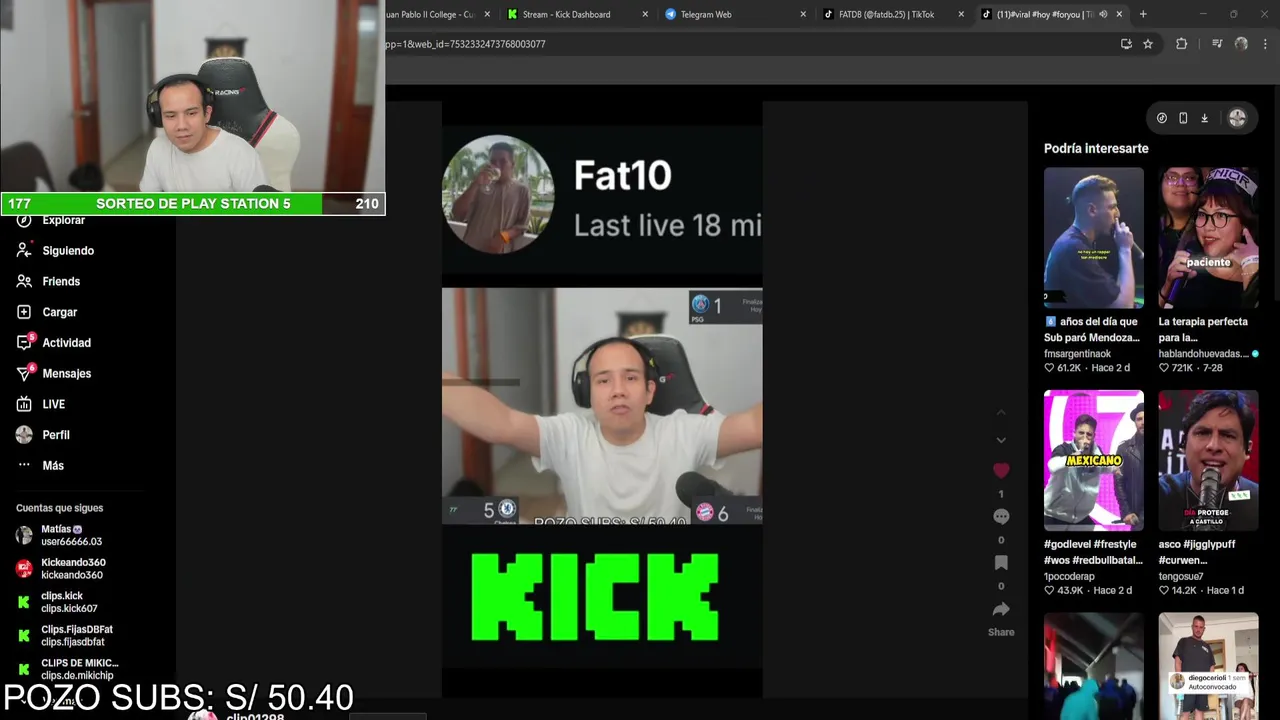
Task: Switch to Telegram Web tab
Action: 706,14
